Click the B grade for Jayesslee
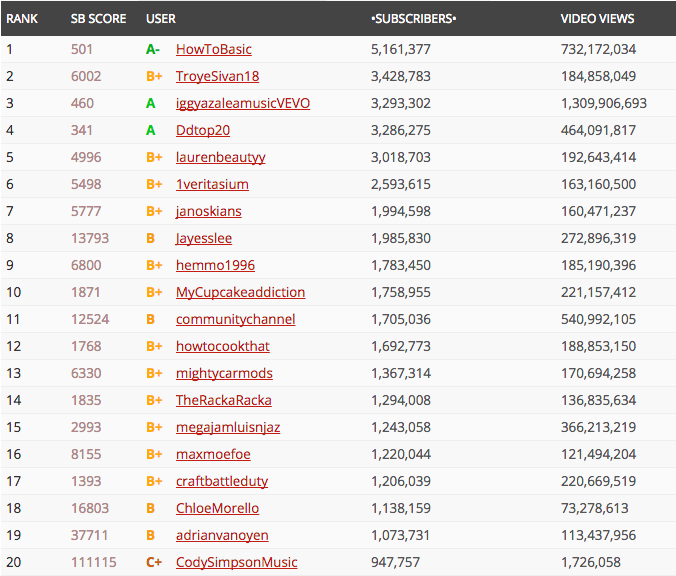Viewport: 676px width, 576px height. coord(150,238)
